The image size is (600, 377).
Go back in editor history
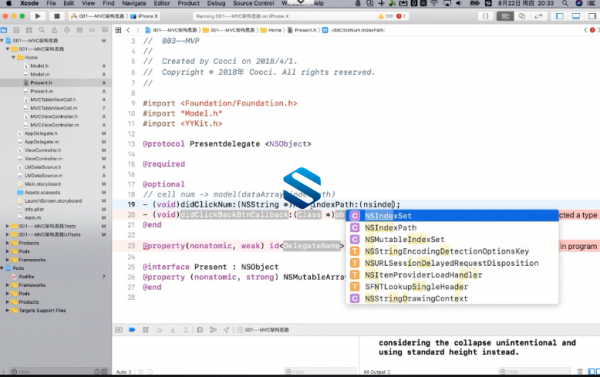(x=128, y=30)
